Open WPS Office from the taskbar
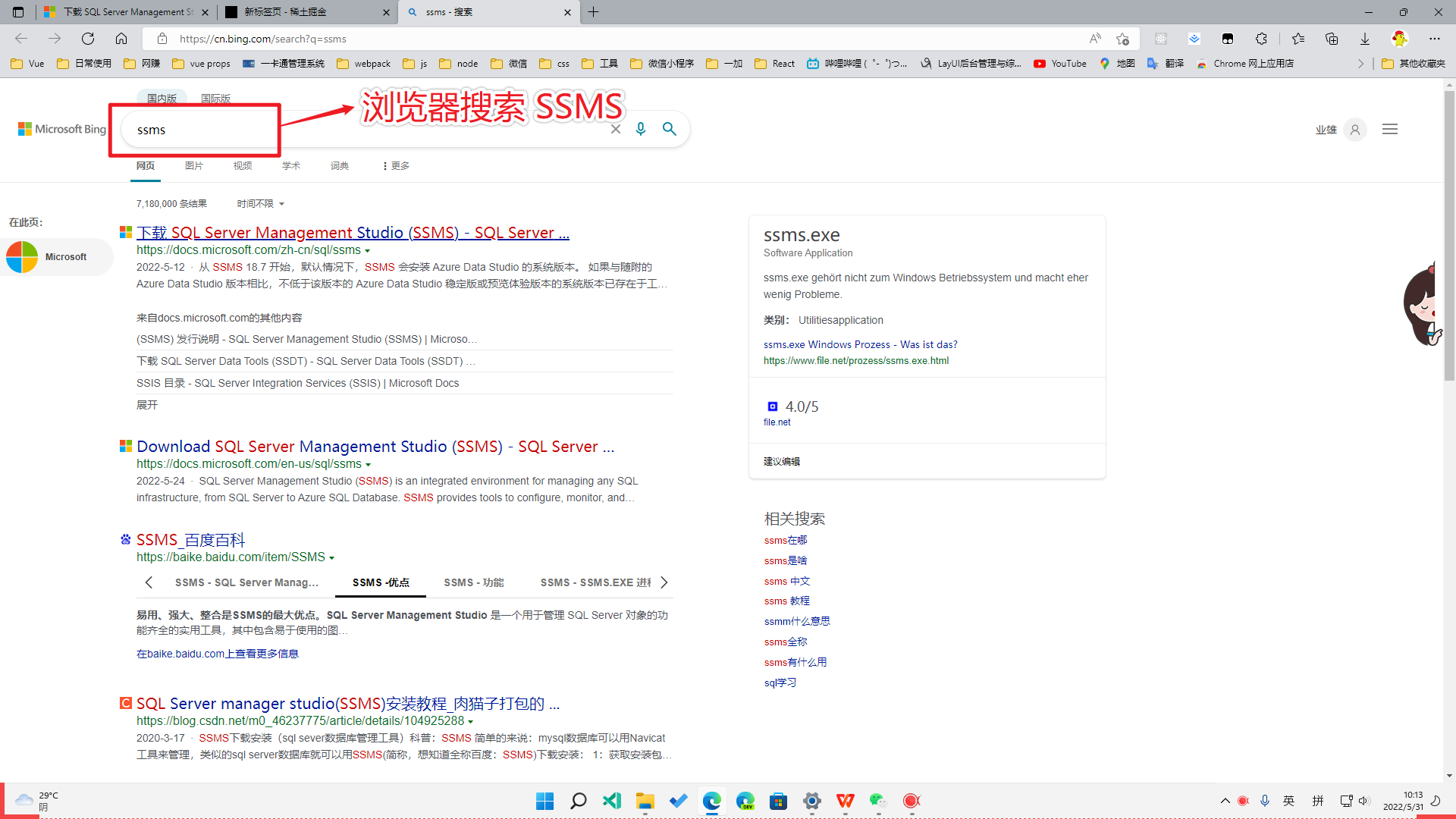 click(x=846, y=801)
